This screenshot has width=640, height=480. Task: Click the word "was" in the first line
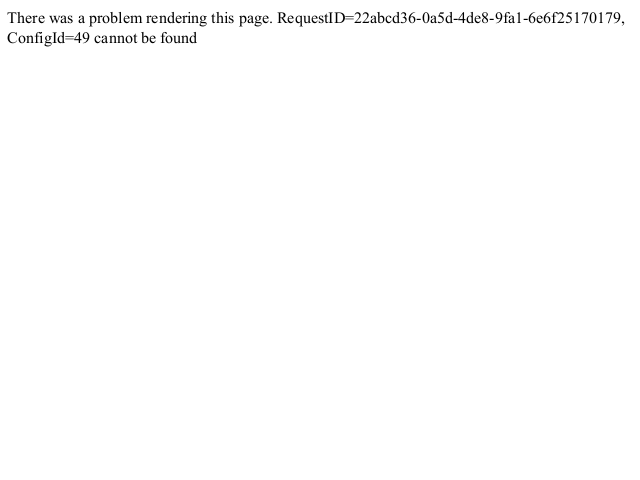pyautogui.click(x=61, y=19)
